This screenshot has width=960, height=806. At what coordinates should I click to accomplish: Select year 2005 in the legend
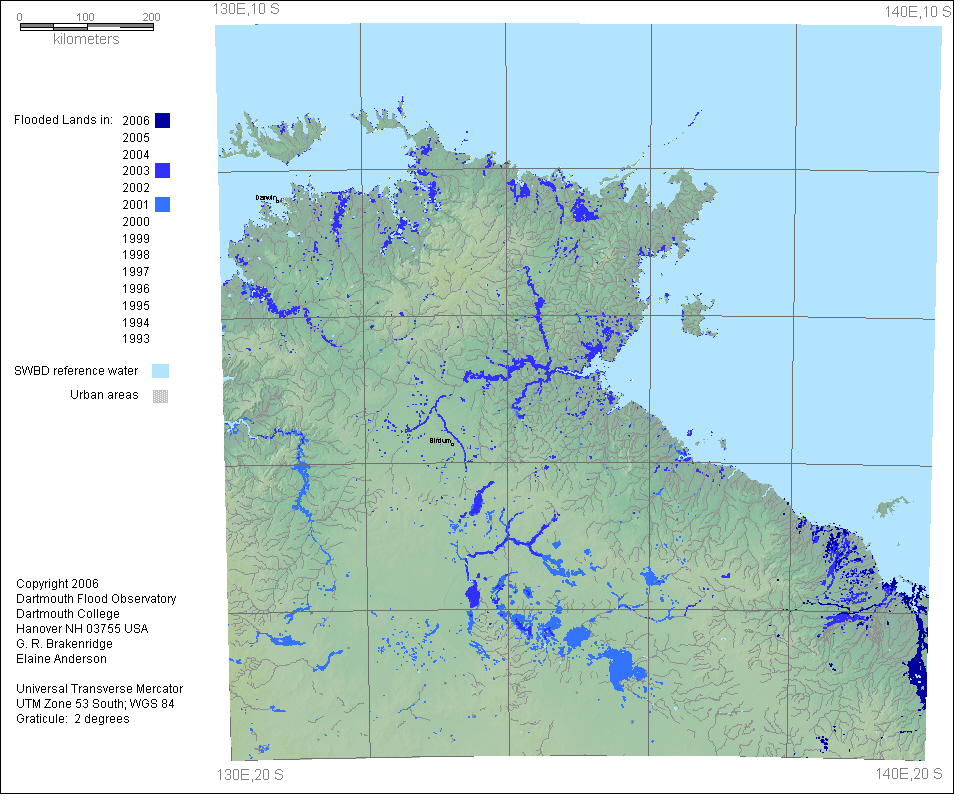coord(136,138)
